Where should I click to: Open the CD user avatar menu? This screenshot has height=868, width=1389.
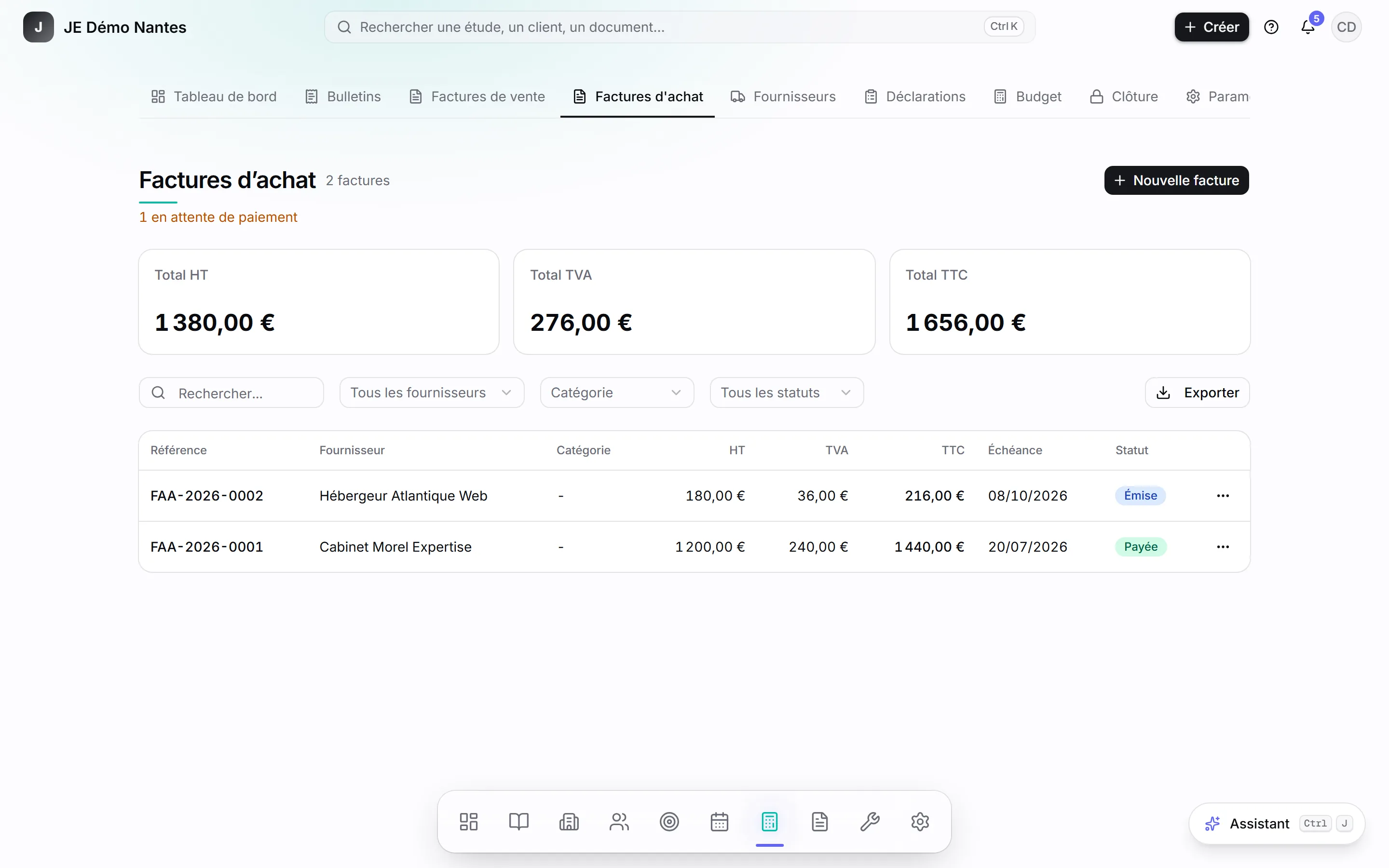[1347, 27]
